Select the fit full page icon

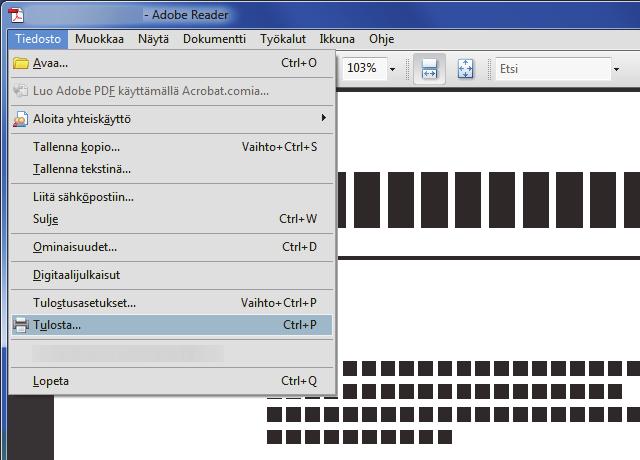click(465, 69)
